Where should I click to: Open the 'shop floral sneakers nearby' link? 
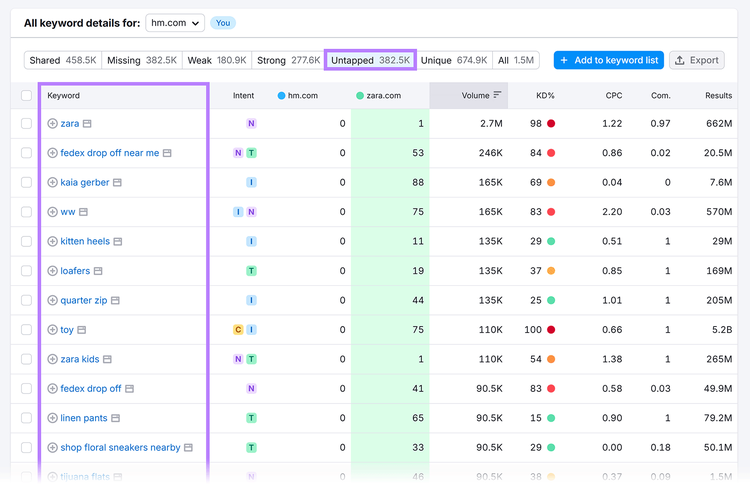[x=120, y=448]
